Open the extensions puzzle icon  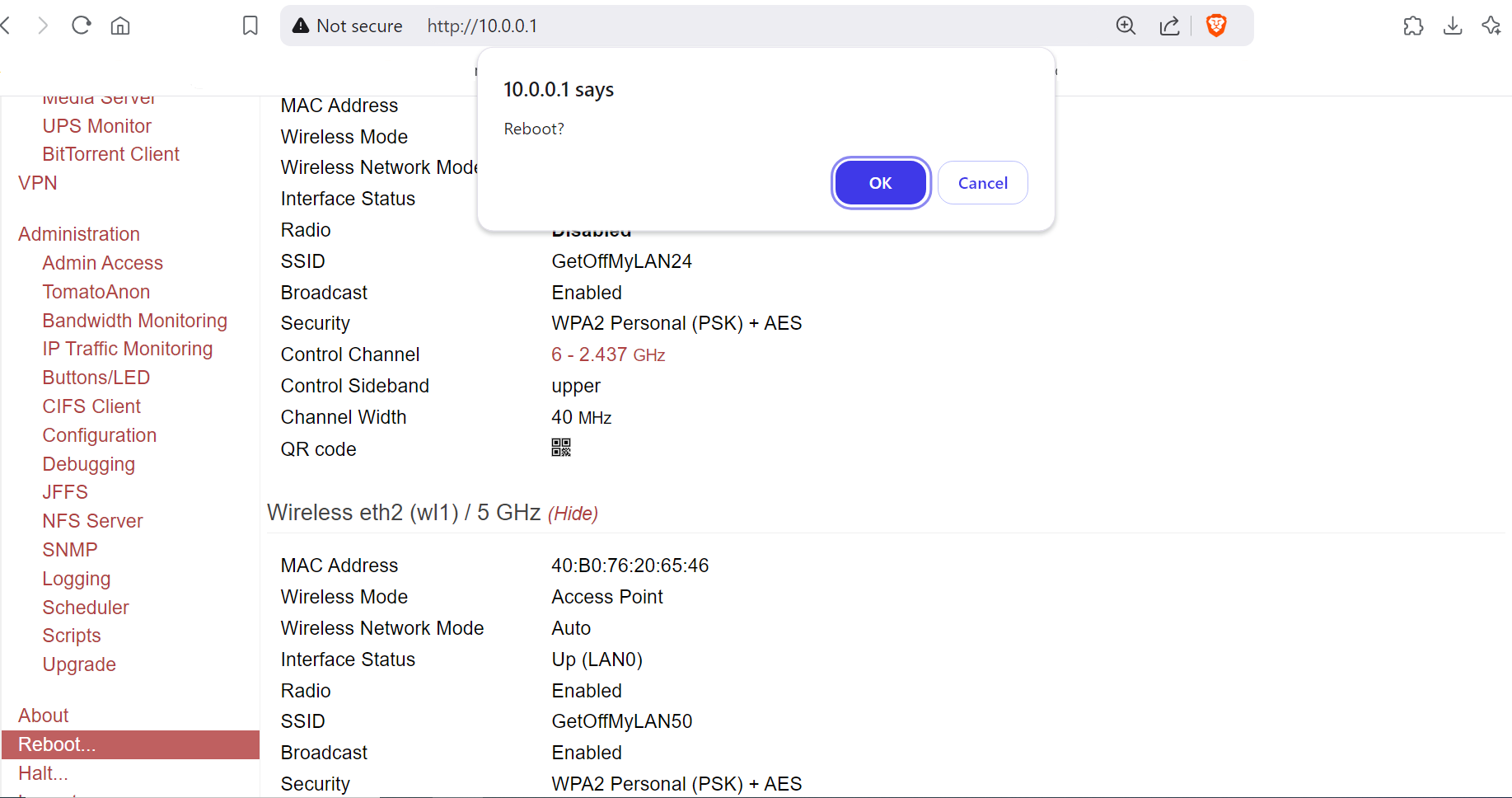1413,26
